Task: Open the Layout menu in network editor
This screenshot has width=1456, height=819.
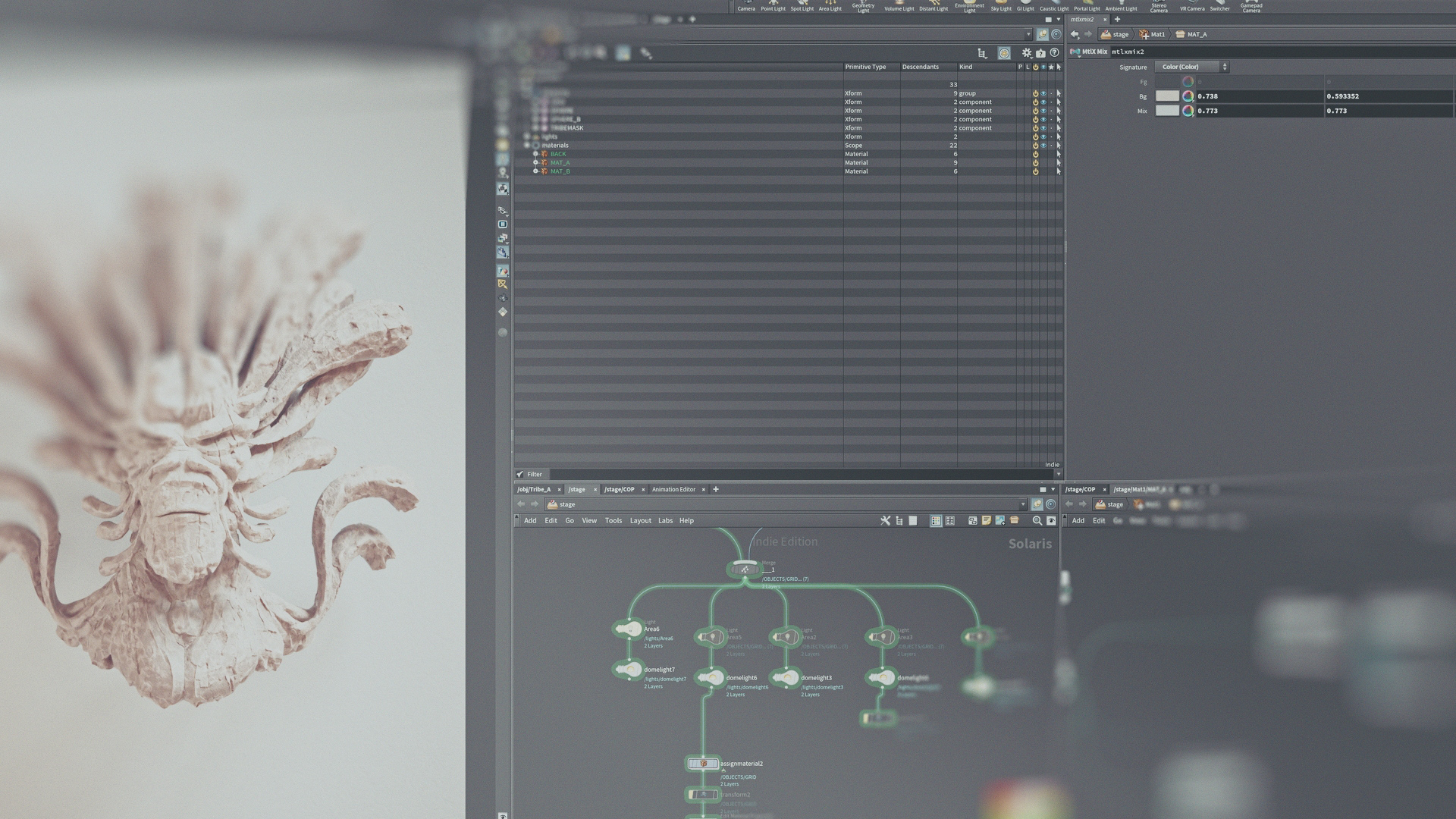Action: point(640,521)
